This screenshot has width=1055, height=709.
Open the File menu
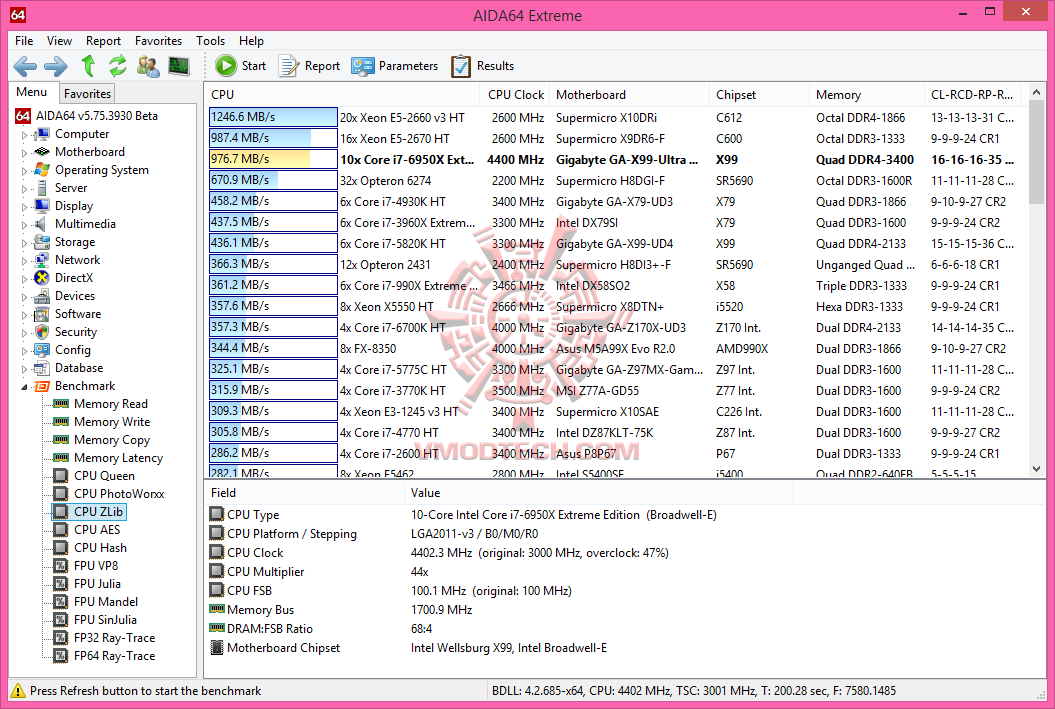[x=24, y=41]
